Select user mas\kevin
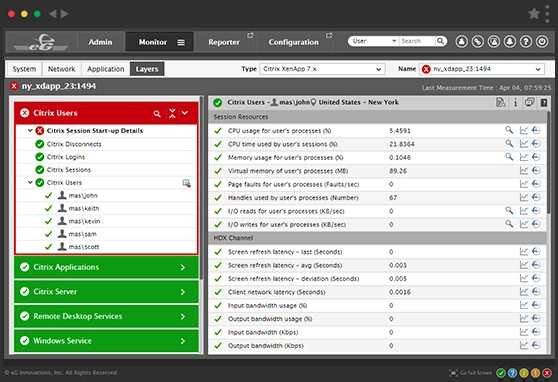The height and width of the screenshot is (382, 558). (x=84, y=221)
